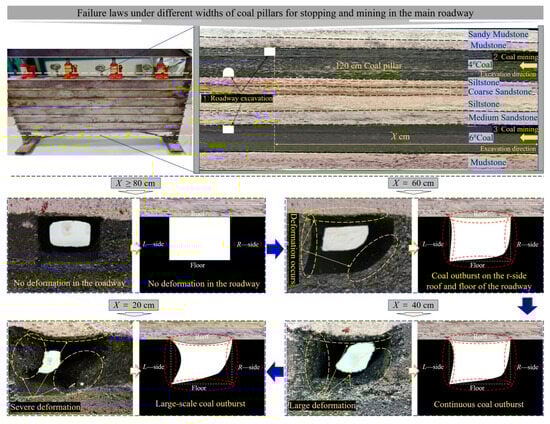This screenshot has height=424, width=550.
Task: Open the physical test rig photo with red jacks
Action: pos(99,102)
